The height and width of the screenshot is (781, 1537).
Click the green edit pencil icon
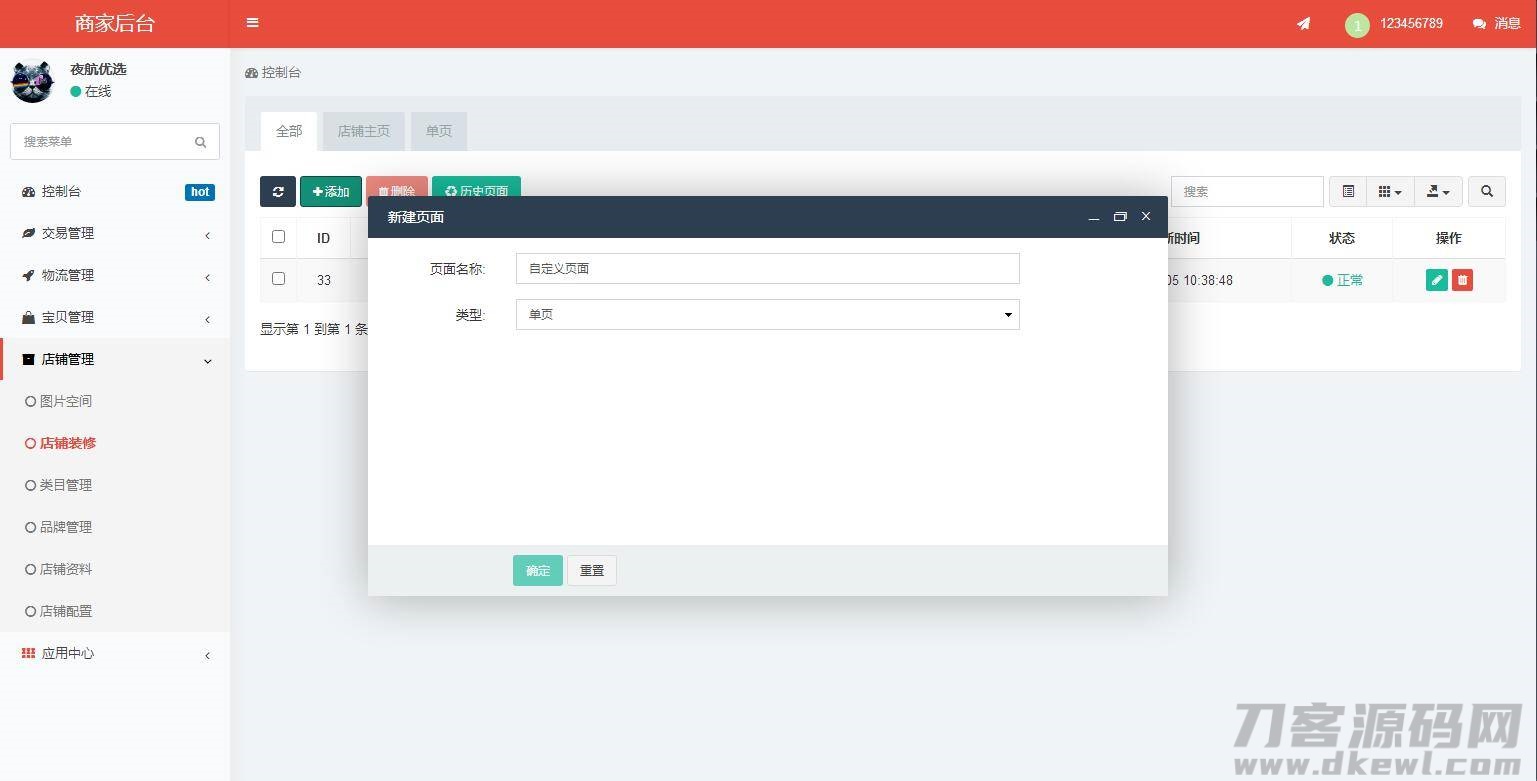1436,281
